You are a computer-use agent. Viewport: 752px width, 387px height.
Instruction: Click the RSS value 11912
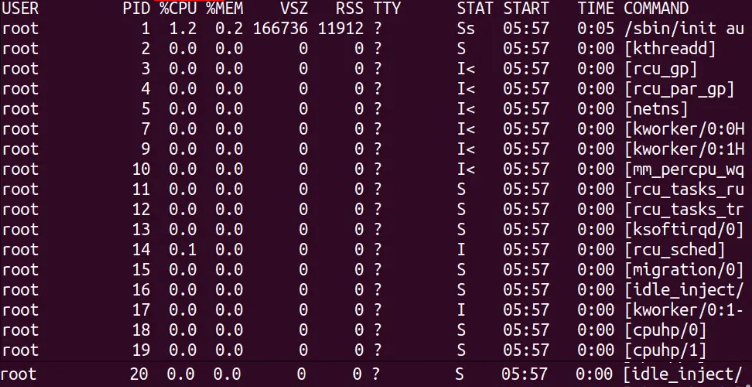point(341,29)
